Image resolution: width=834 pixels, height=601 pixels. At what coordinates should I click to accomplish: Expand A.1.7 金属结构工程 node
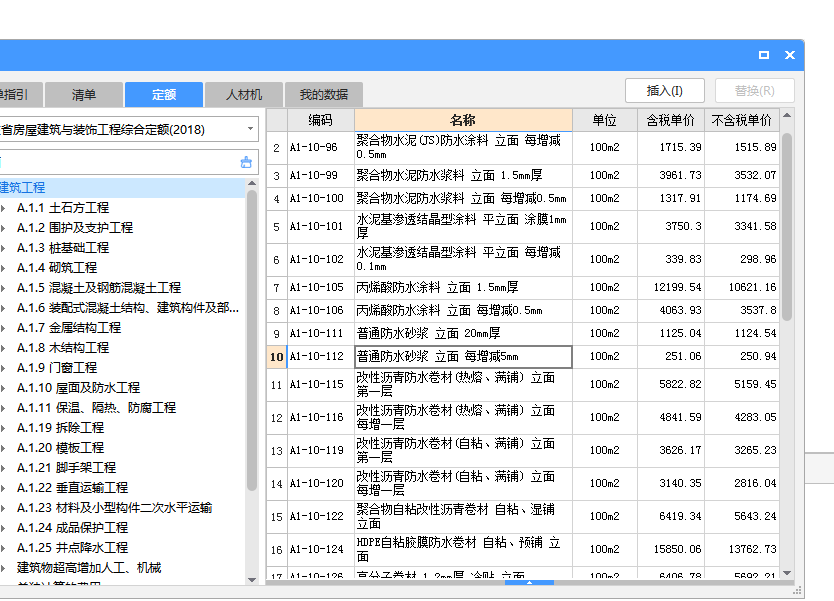click(4, 328)
